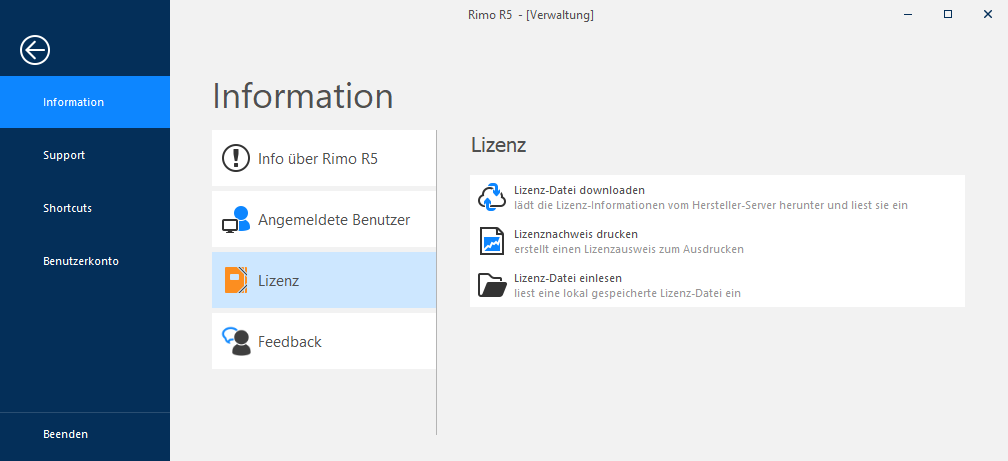Image resolution: width=1008 pixels, height=461 pixels.
Task: Click text 'liest eine lokal gespeicherte Lizenz-Datei ein'
Action: pos(627,293)
